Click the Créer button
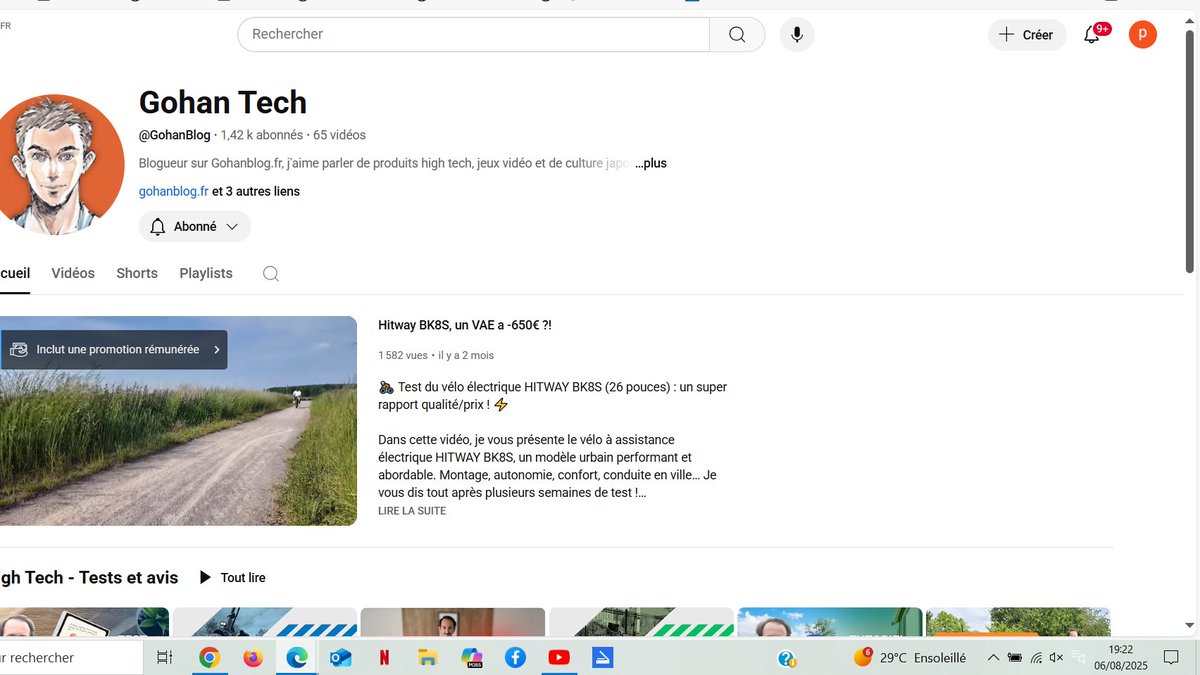 click(x=1027, y=35)
